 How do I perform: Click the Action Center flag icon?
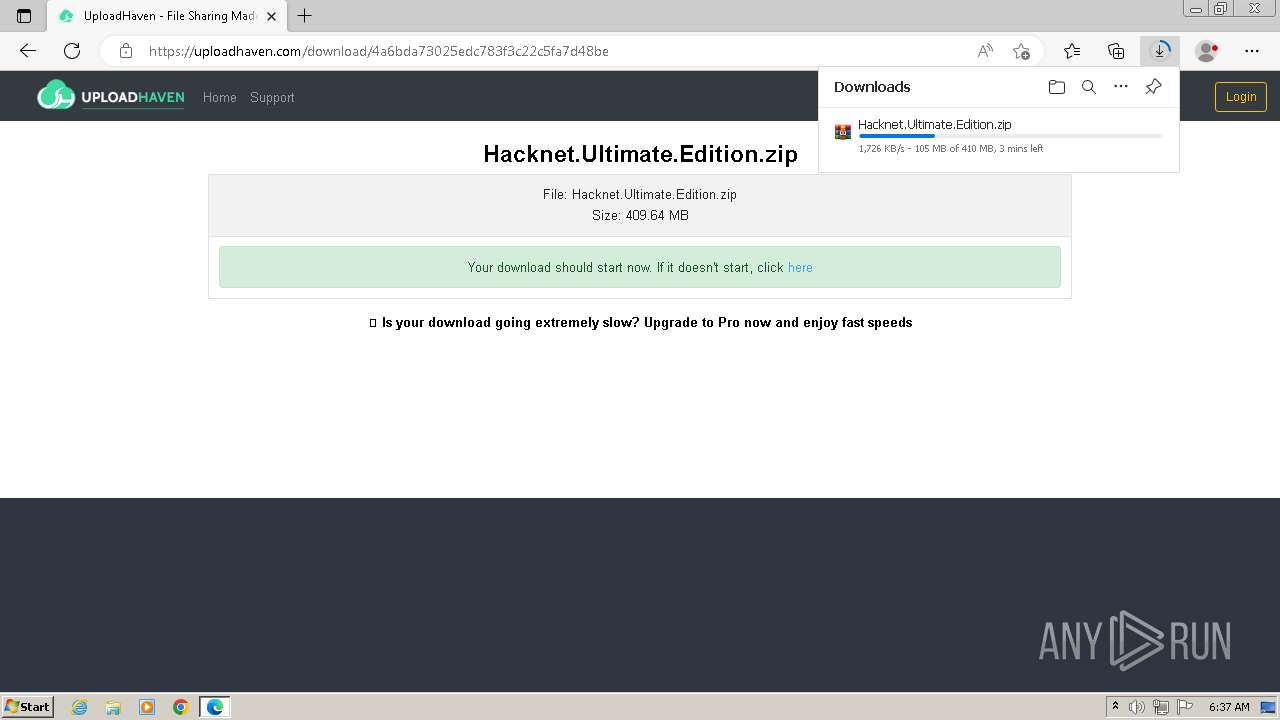coord(1184,707)
